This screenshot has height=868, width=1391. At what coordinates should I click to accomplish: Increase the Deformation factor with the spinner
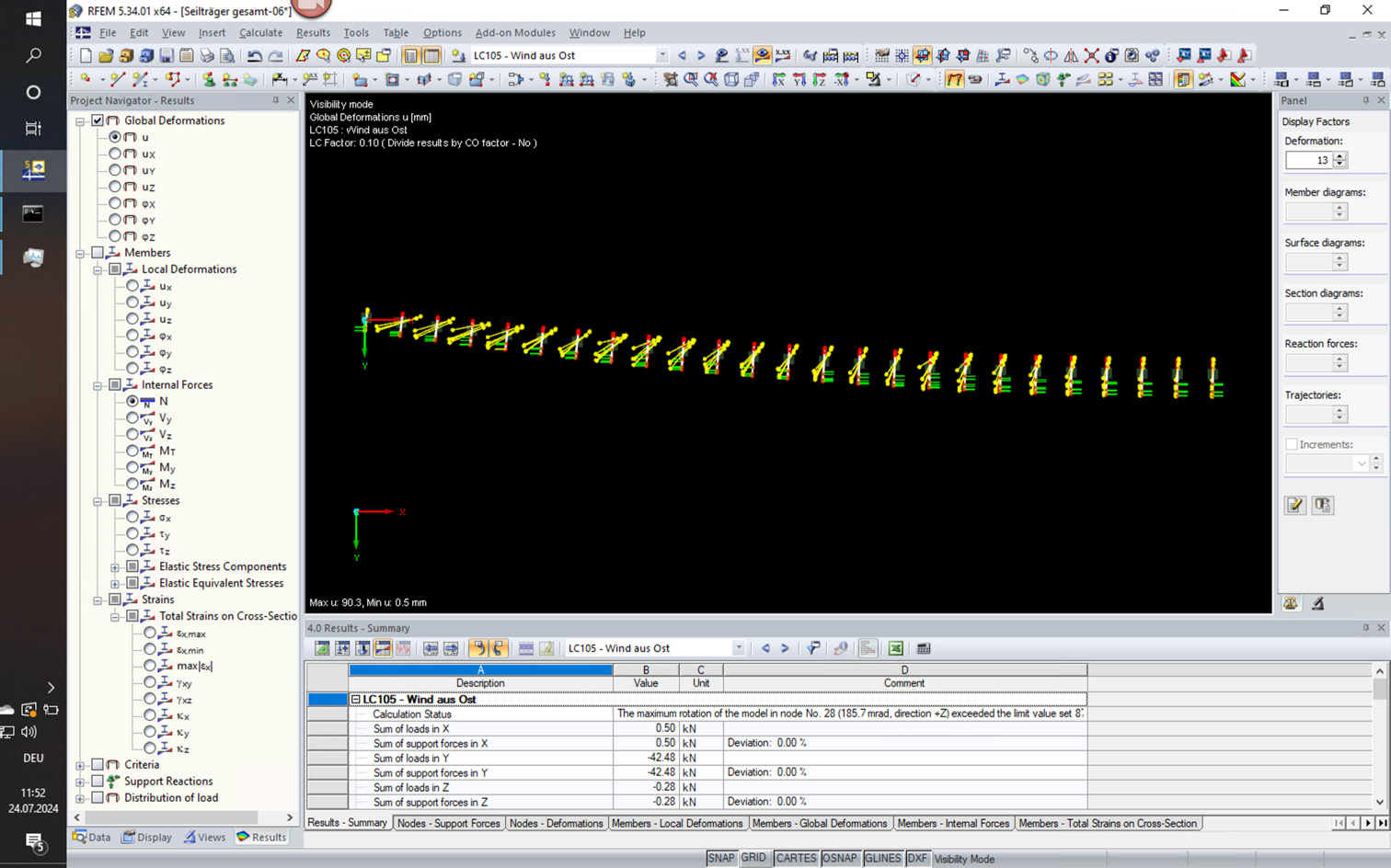(1339, 155)
